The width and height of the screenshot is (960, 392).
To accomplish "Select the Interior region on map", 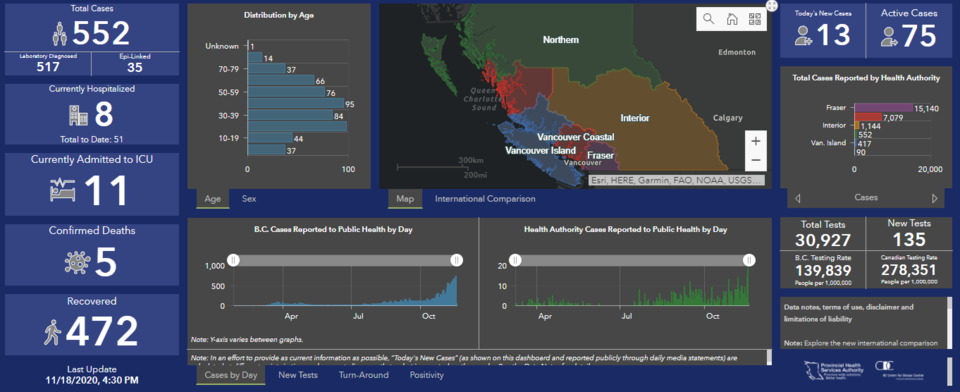I will tap(635, 118).
